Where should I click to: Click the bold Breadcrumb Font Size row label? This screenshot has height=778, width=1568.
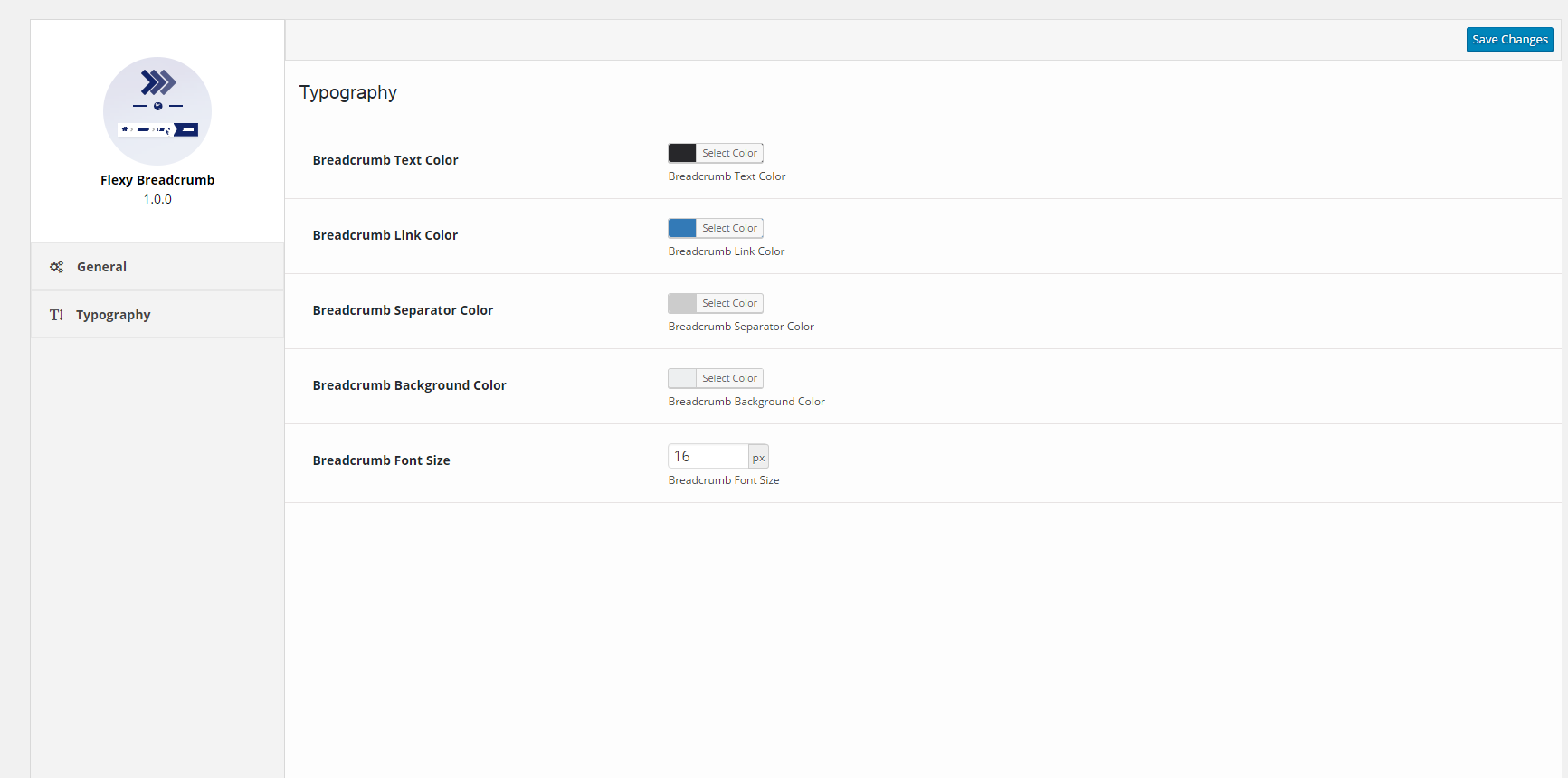coord(381,460)
